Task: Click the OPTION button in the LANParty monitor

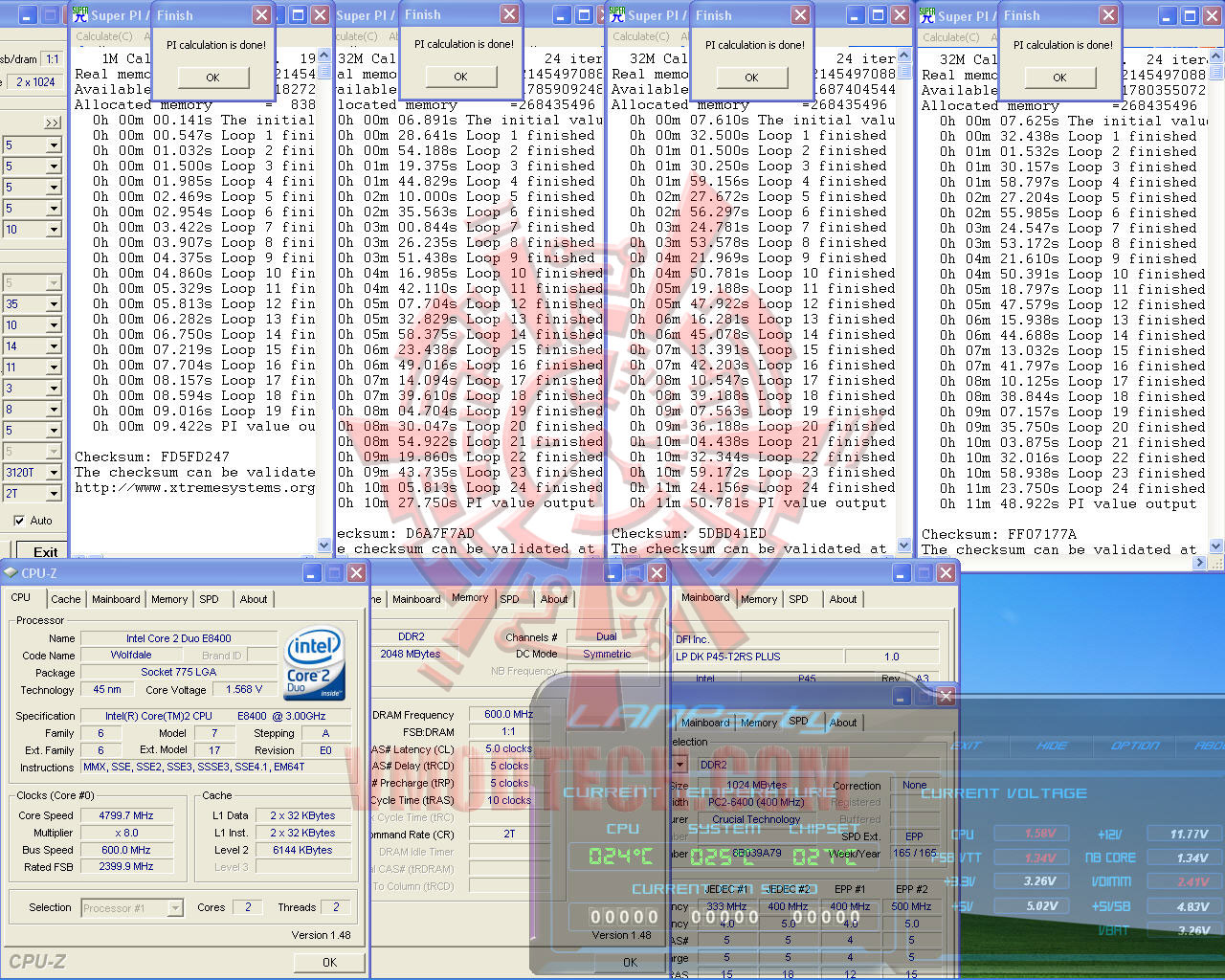Action: coord(1135,746)
